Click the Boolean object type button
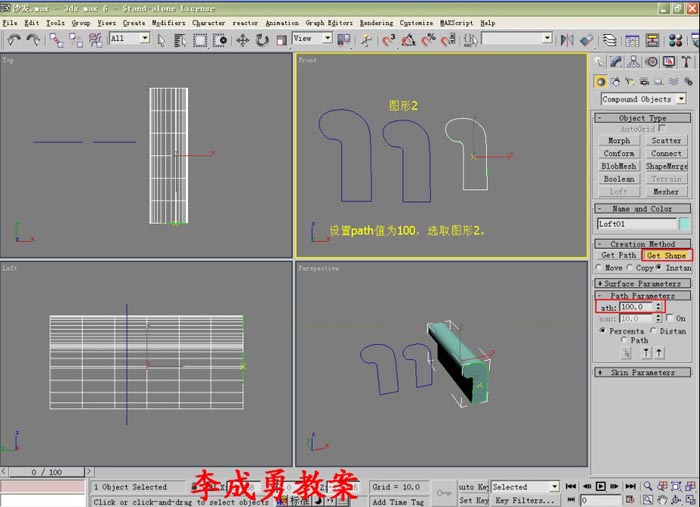The image size is (700, 507). tap(619, 179)
